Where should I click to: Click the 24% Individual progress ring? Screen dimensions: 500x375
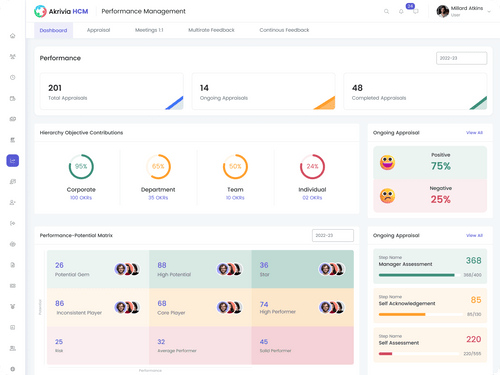pos(312,166)
